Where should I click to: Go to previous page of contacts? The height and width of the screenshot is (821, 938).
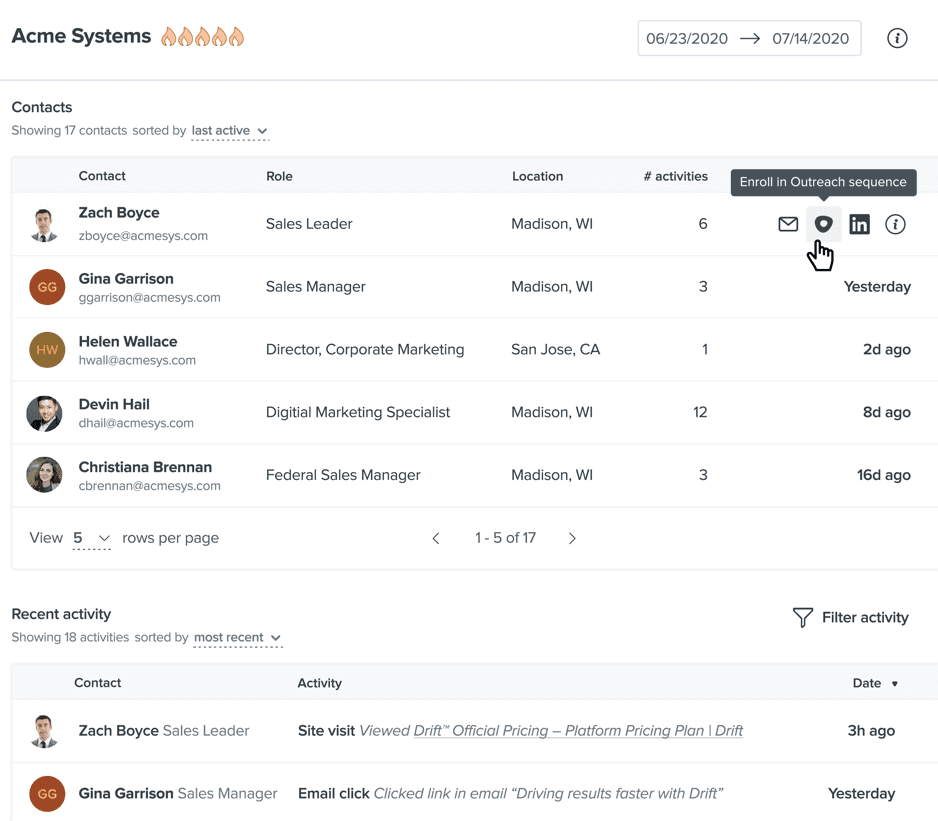point(436,538)
